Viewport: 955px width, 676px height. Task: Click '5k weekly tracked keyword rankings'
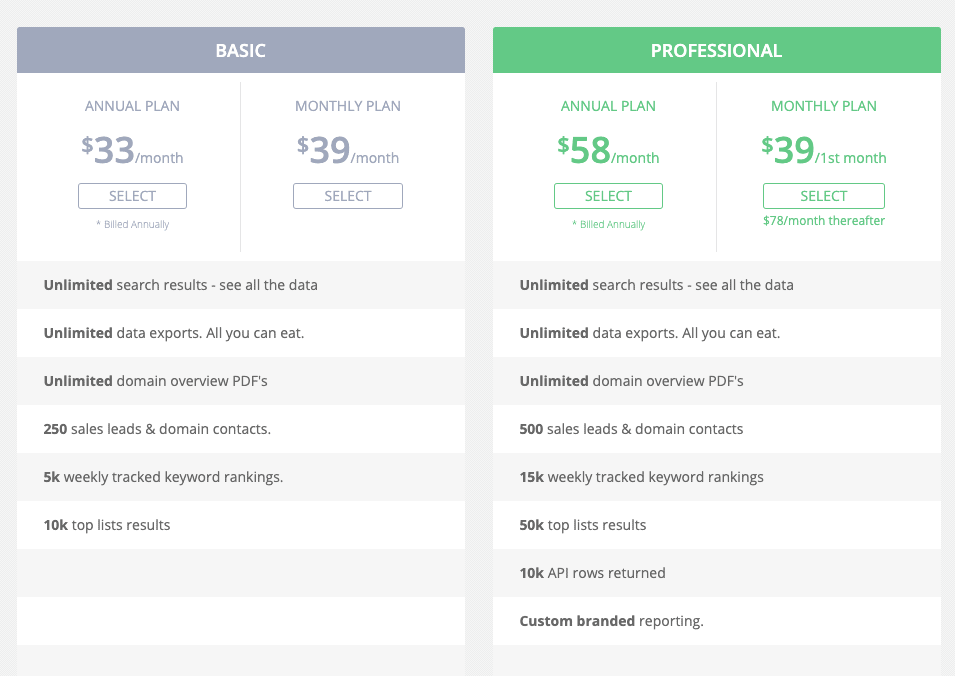click(x=163, y=477)
